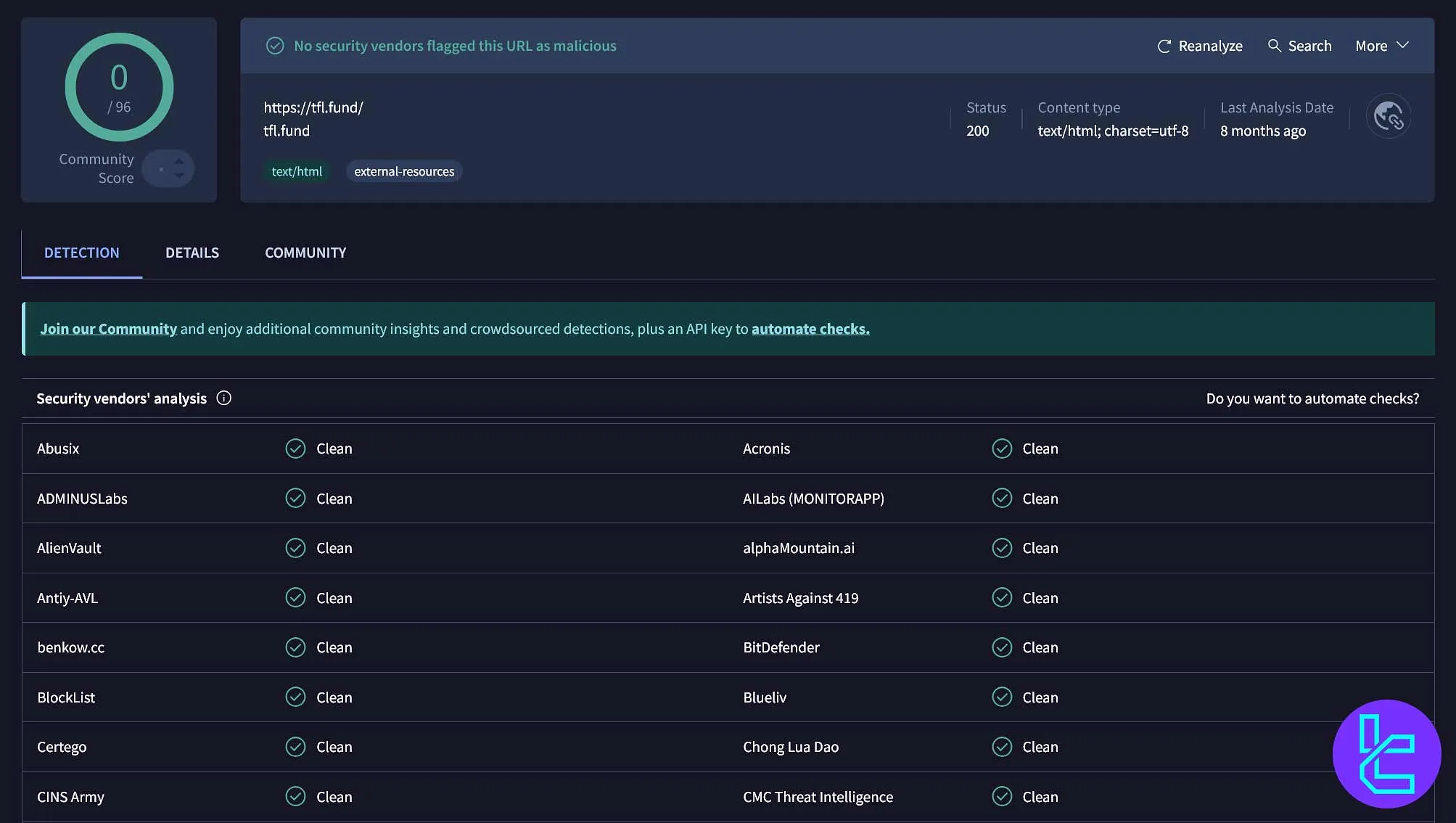
Task: Click the automate checks link
Action: pyautogui.click(x=810, y=328)
